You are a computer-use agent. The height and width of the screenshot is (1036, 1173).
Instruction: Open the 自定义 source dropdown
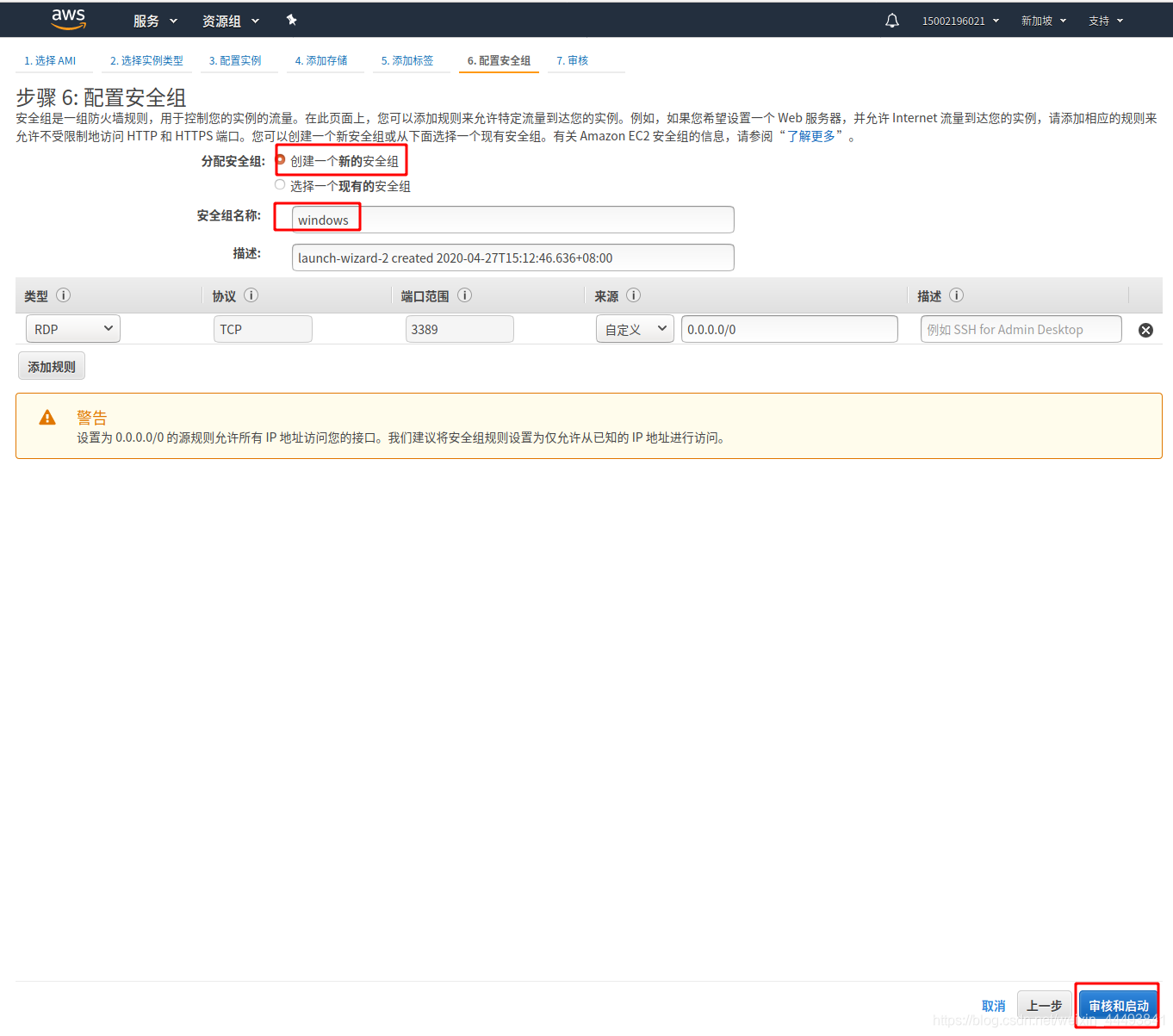[635, 329]
